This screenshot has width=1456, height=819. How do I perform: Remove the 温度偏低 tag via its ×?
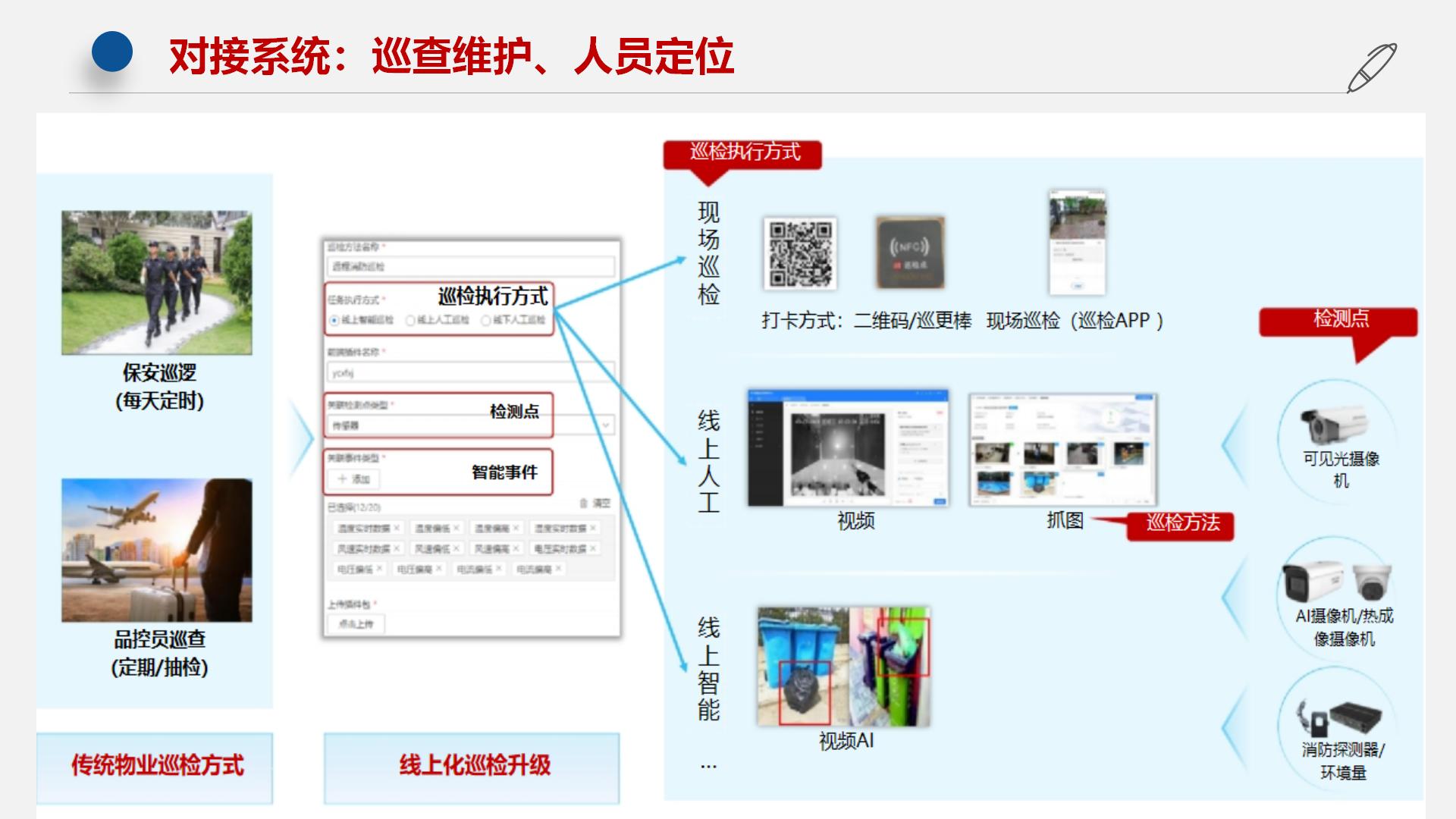click(456, 526)
